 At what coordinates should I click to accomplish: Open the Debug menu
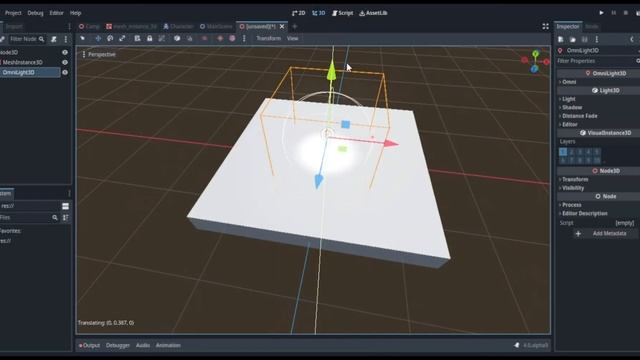tap(35, 13)
